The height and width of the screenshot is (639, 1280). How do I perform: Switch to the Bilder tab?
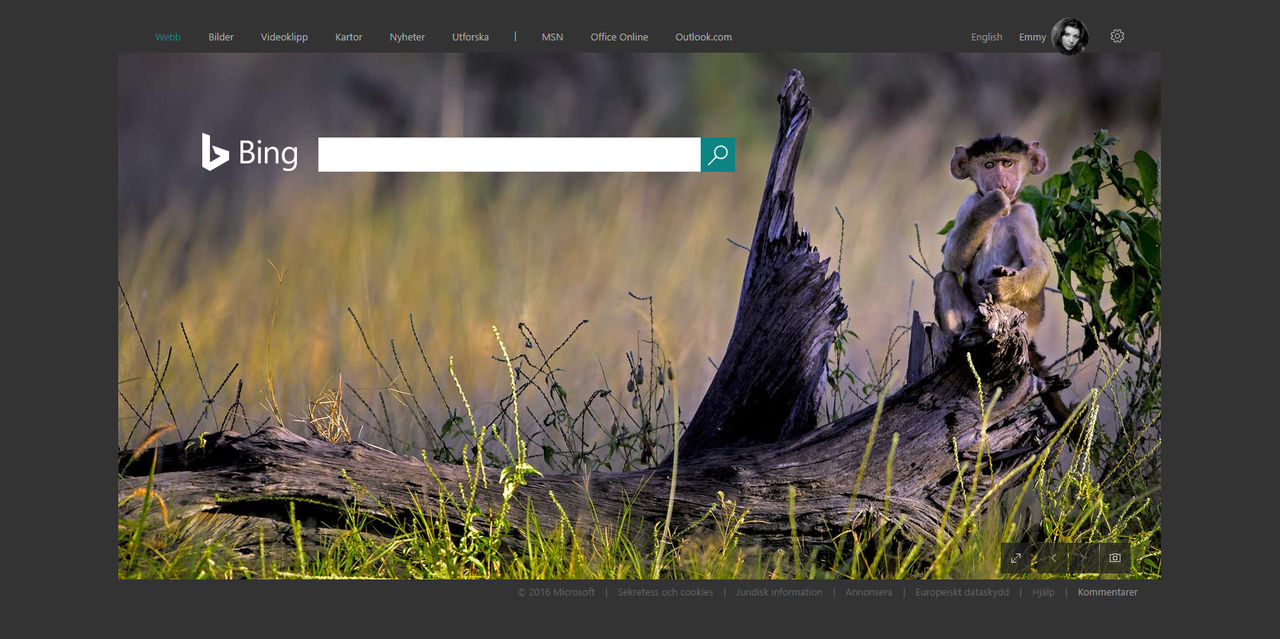(x=221, y=37)
